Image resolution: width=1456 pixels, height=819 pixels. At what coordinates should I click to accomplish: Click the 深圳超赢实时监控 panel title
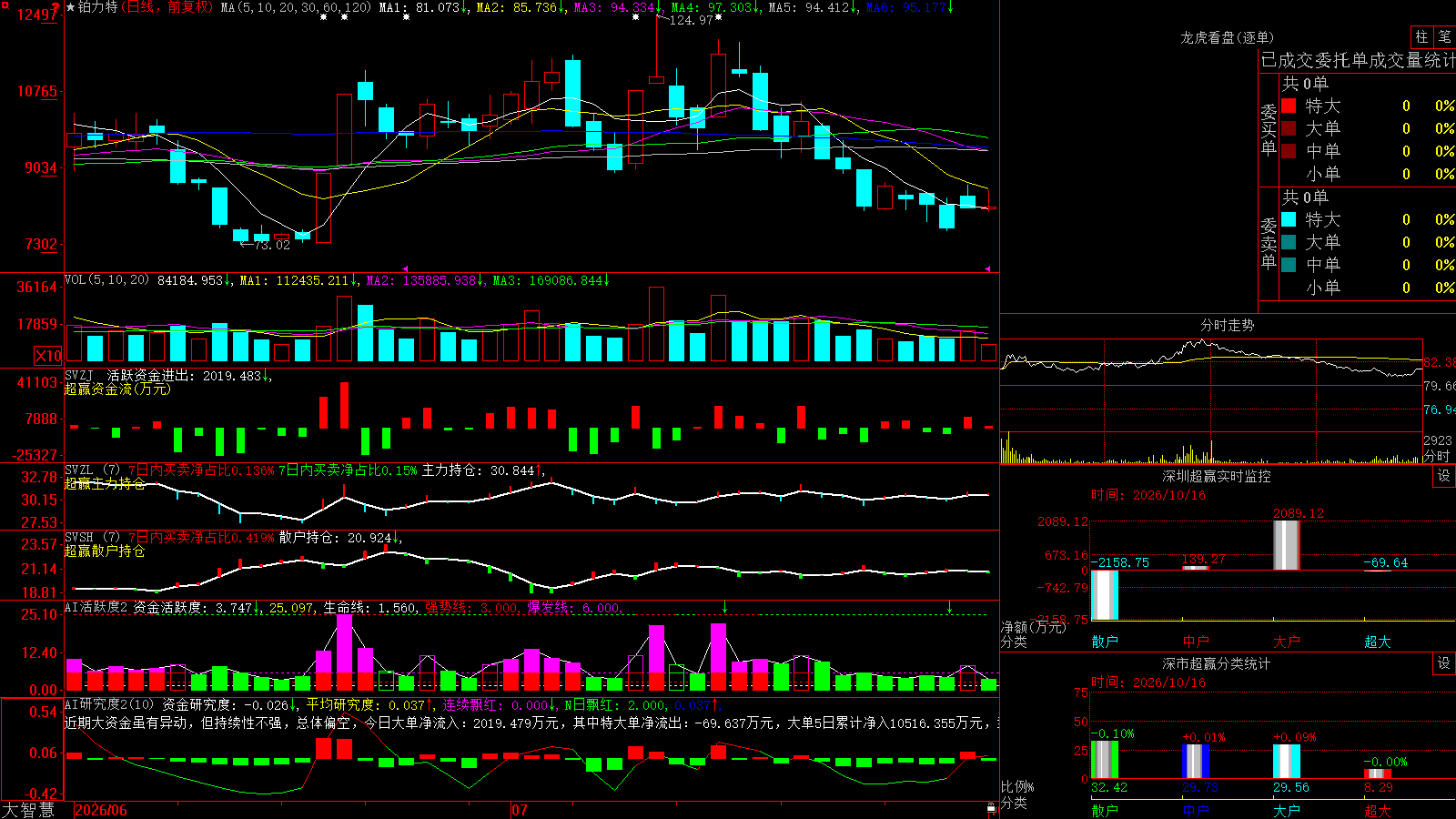tap(1217, 476)
